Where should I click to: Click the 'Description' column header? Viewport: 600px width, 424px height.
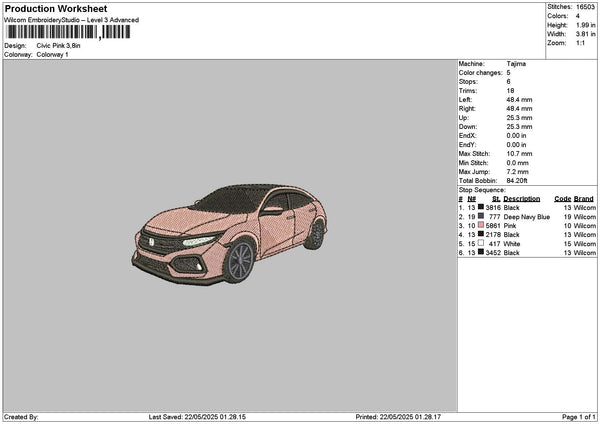point(522,199)
